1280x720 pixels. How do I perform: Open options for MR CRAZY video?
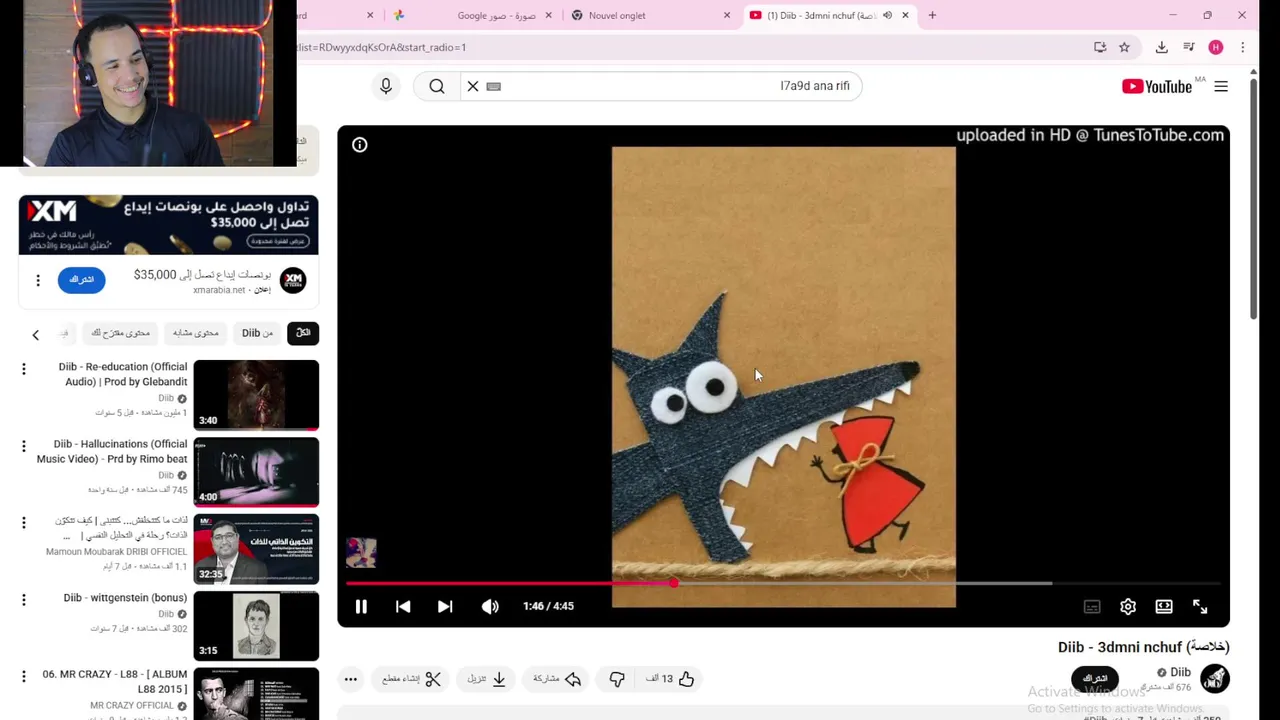click(24, 677)
